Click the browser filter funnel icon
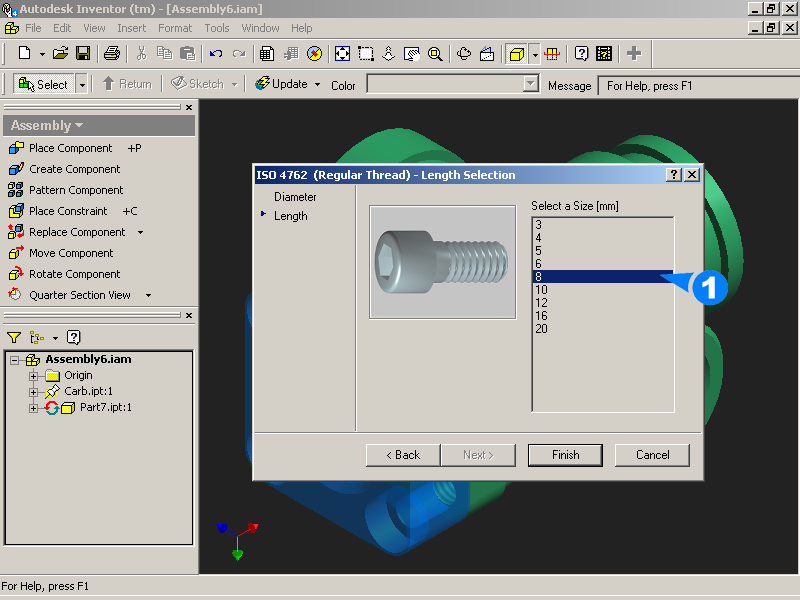The image size is (800, 600). click(x=14, y=338)
